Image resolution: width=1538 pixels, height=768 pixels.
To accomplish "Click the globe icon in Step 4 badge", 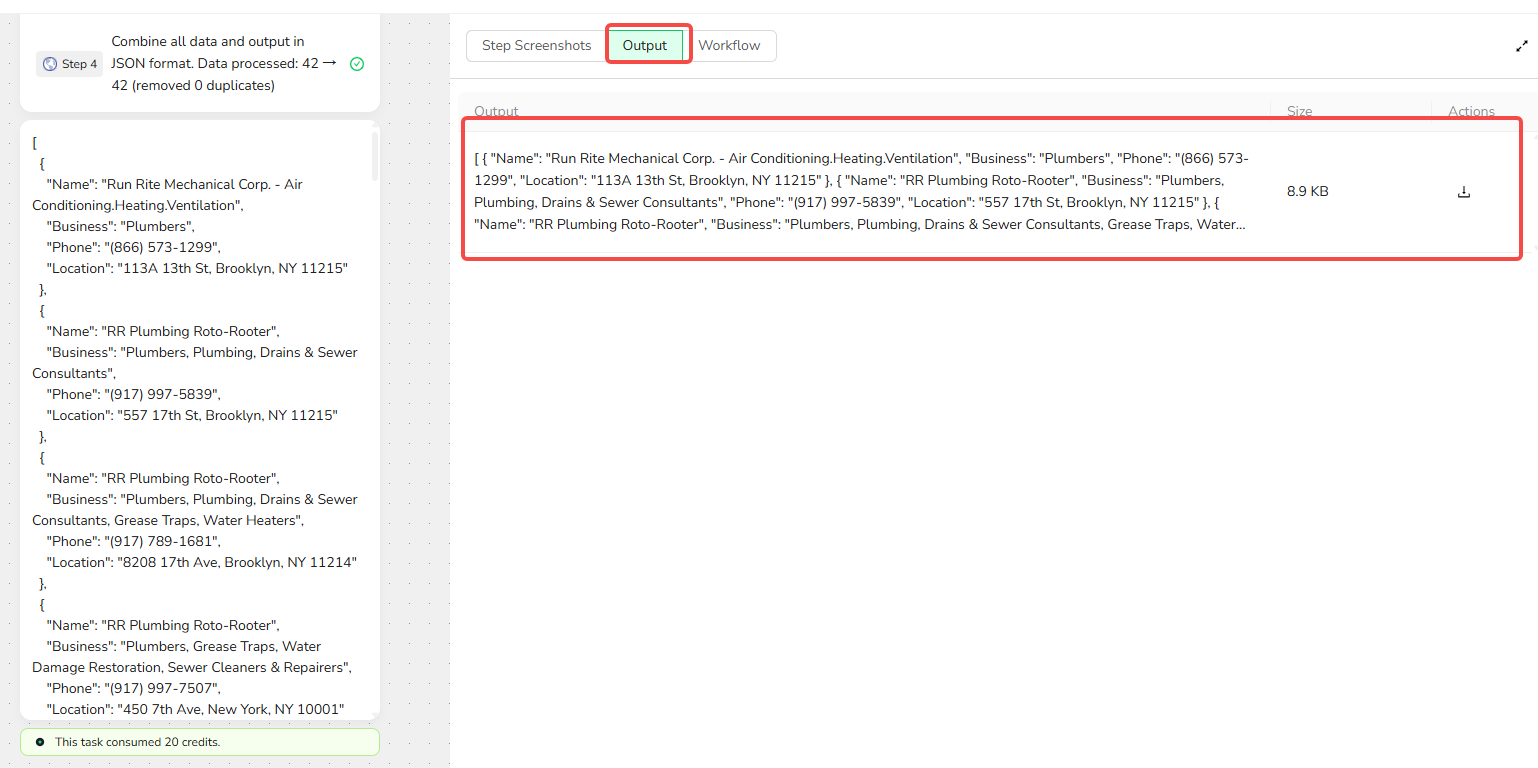I will [x=50, y=64].
